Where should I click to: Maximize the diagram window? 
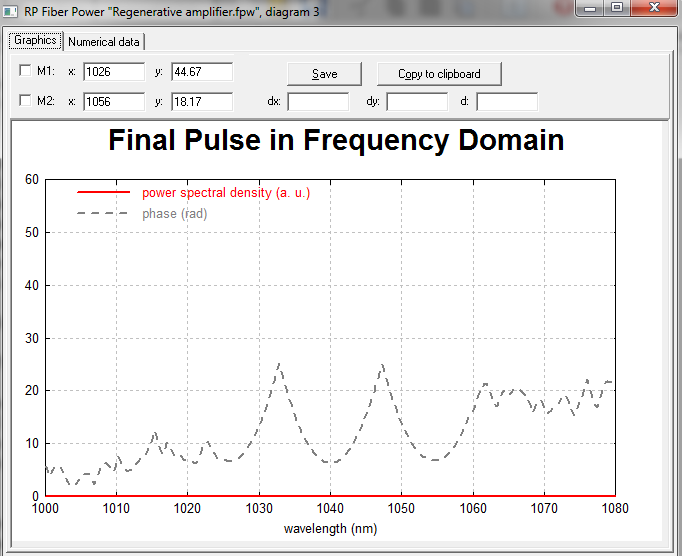[617, 8]
